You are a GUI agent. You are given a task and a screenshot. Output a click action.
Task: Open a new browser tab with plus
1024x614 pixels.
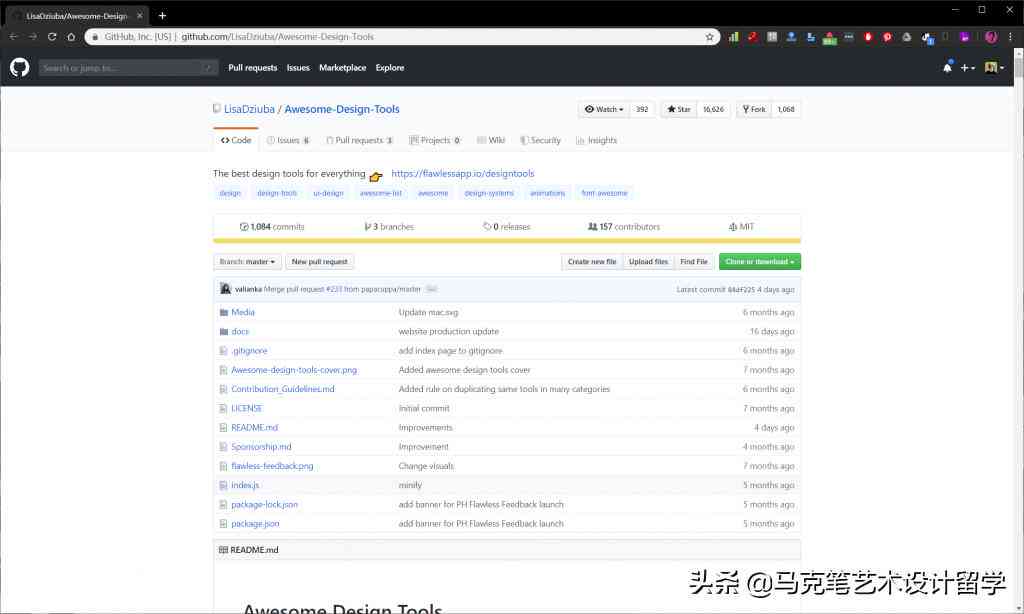[x=162, y=15]
